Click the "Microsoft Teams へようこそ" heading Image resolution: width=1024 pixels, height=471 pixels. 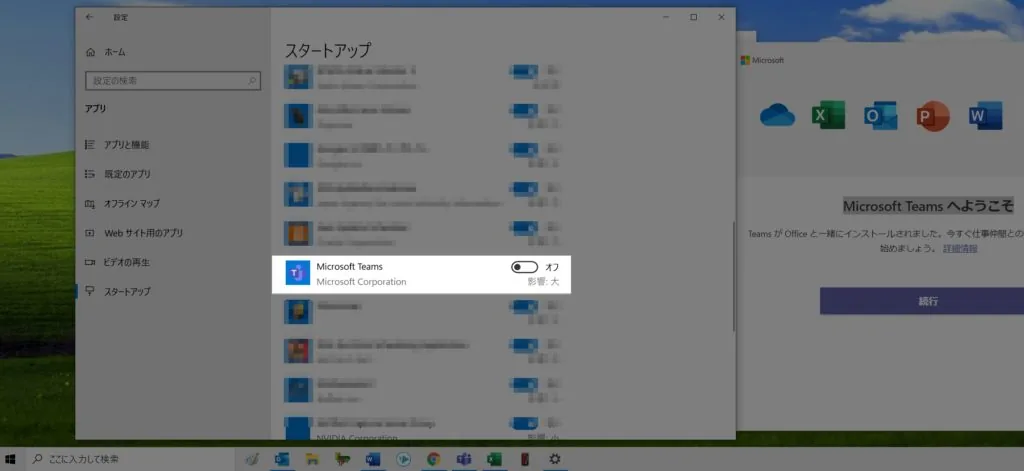pyautogui.click(x=928, y=206)
